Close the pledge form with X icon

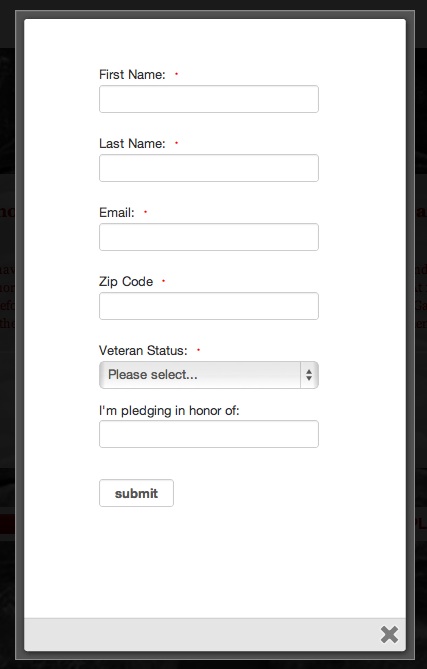pos(389,634)
